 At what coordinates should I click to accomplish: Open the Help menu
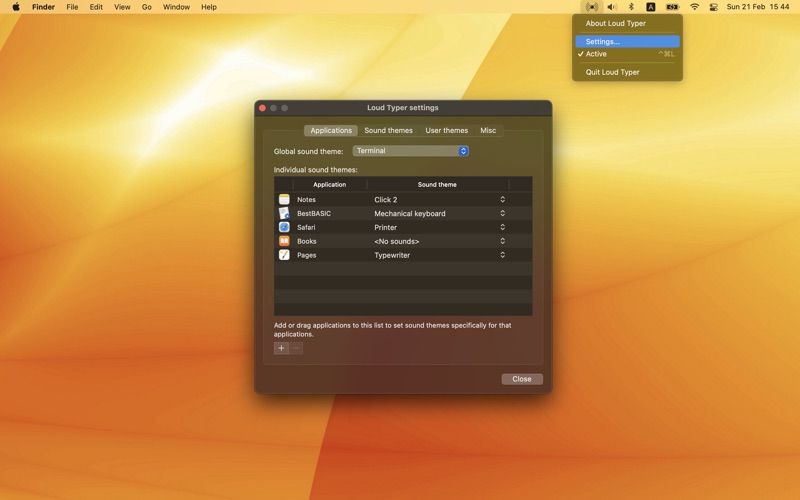pos(209,7)
